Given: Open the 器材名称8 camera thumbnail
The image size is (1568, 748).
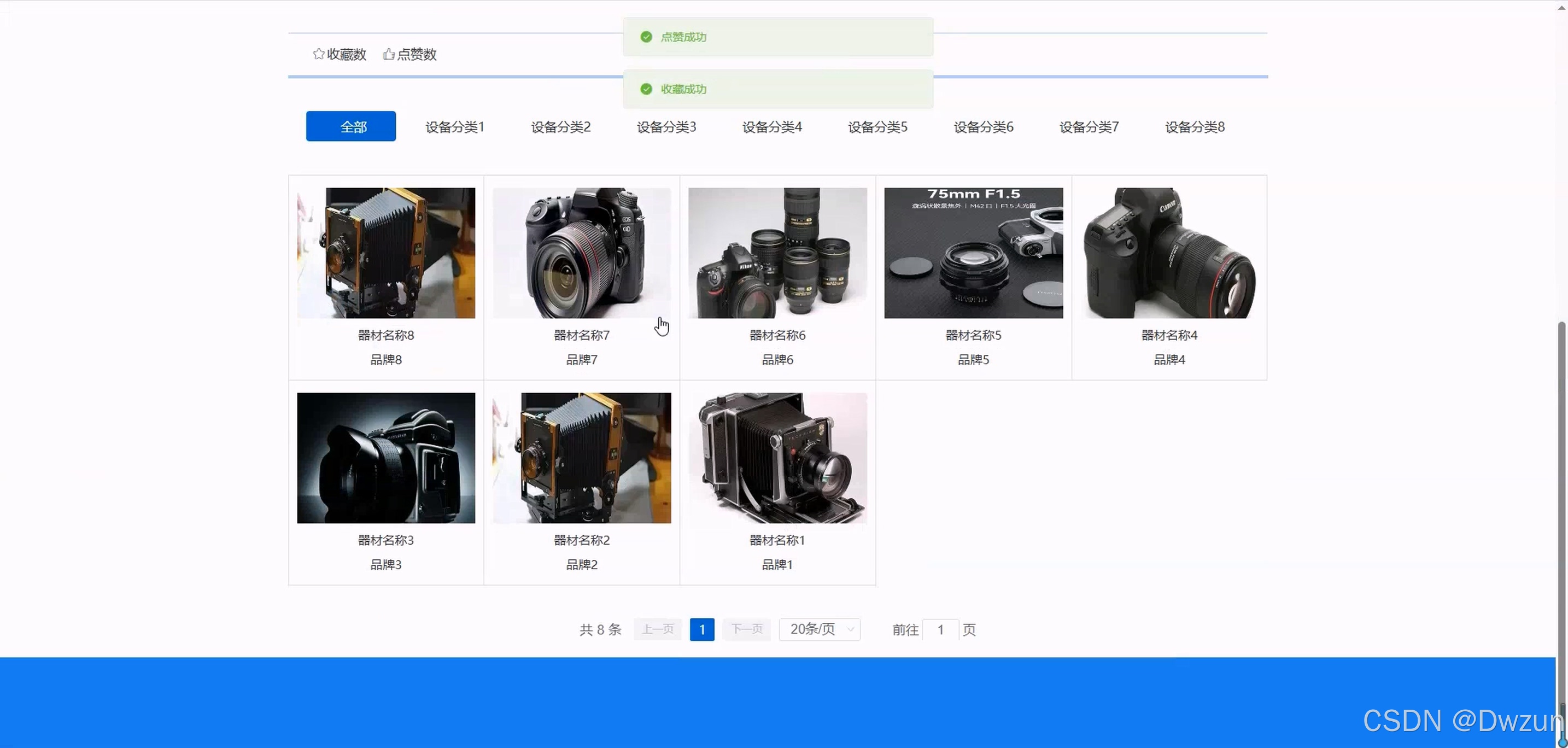Looking at the screenshot, I should click(386, 253).
